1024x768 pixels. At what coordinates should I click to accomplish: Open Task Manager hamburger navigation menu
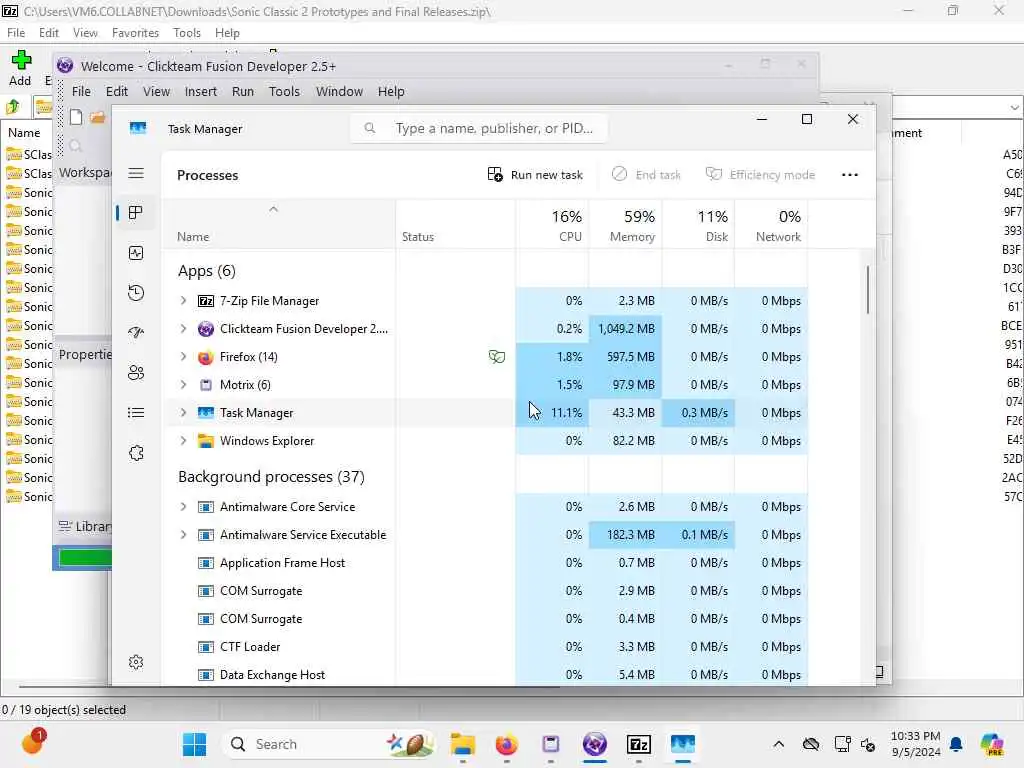[136, 173]
